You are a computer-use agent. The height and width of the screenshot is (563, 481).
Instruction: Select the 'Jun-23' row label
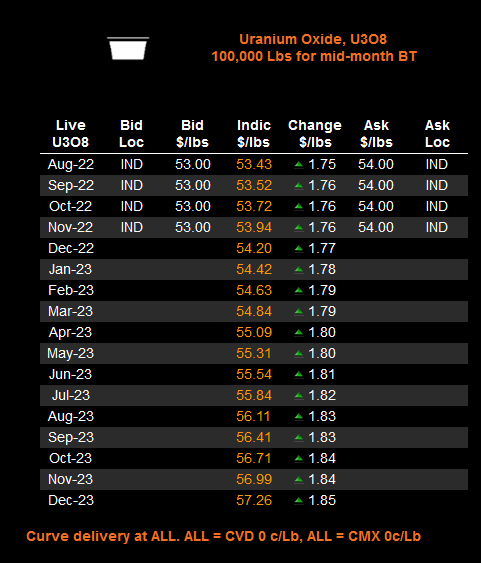(70, 374)
